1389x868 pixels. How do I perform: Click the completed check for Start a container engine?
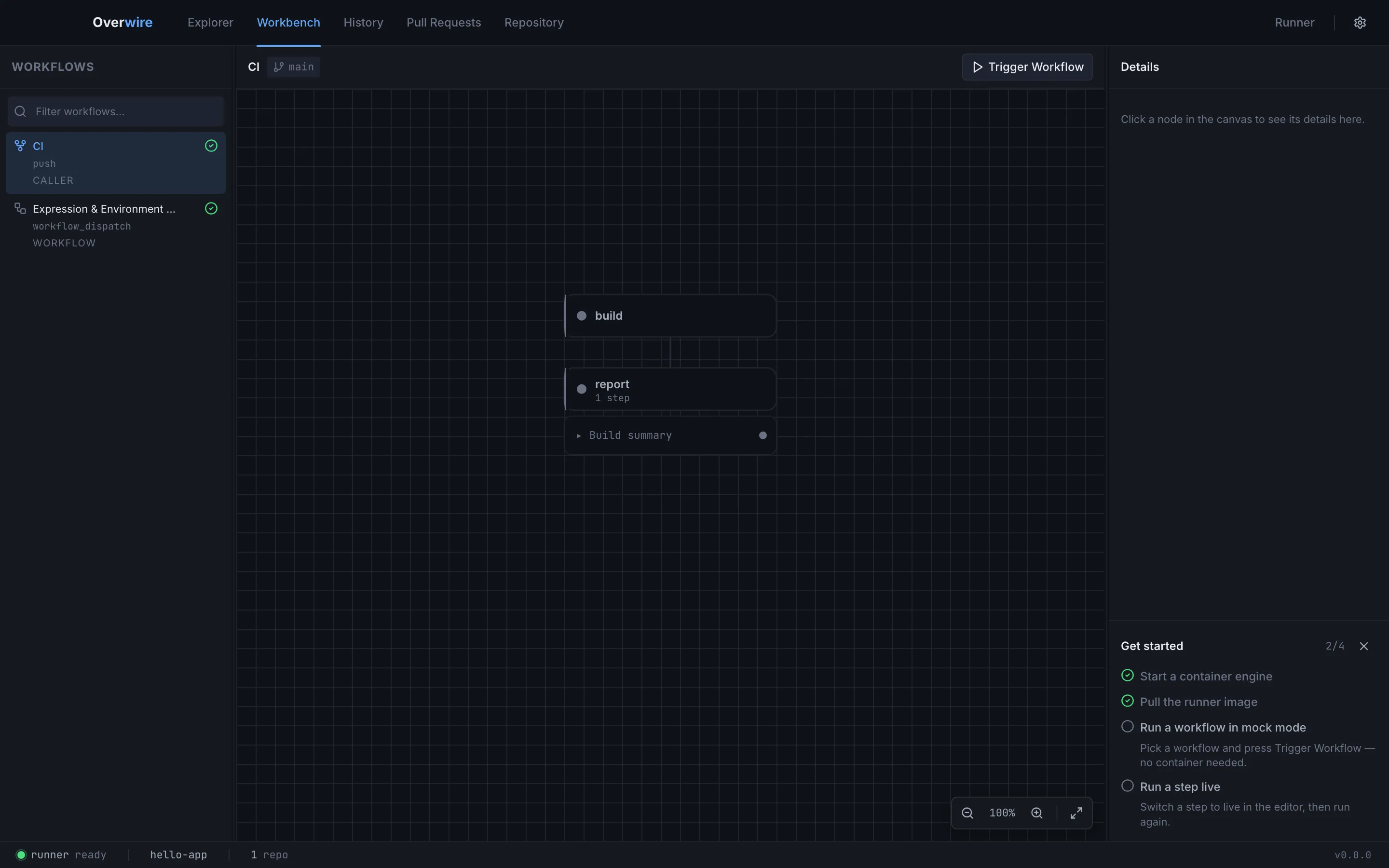click(x=1127, y=675)
